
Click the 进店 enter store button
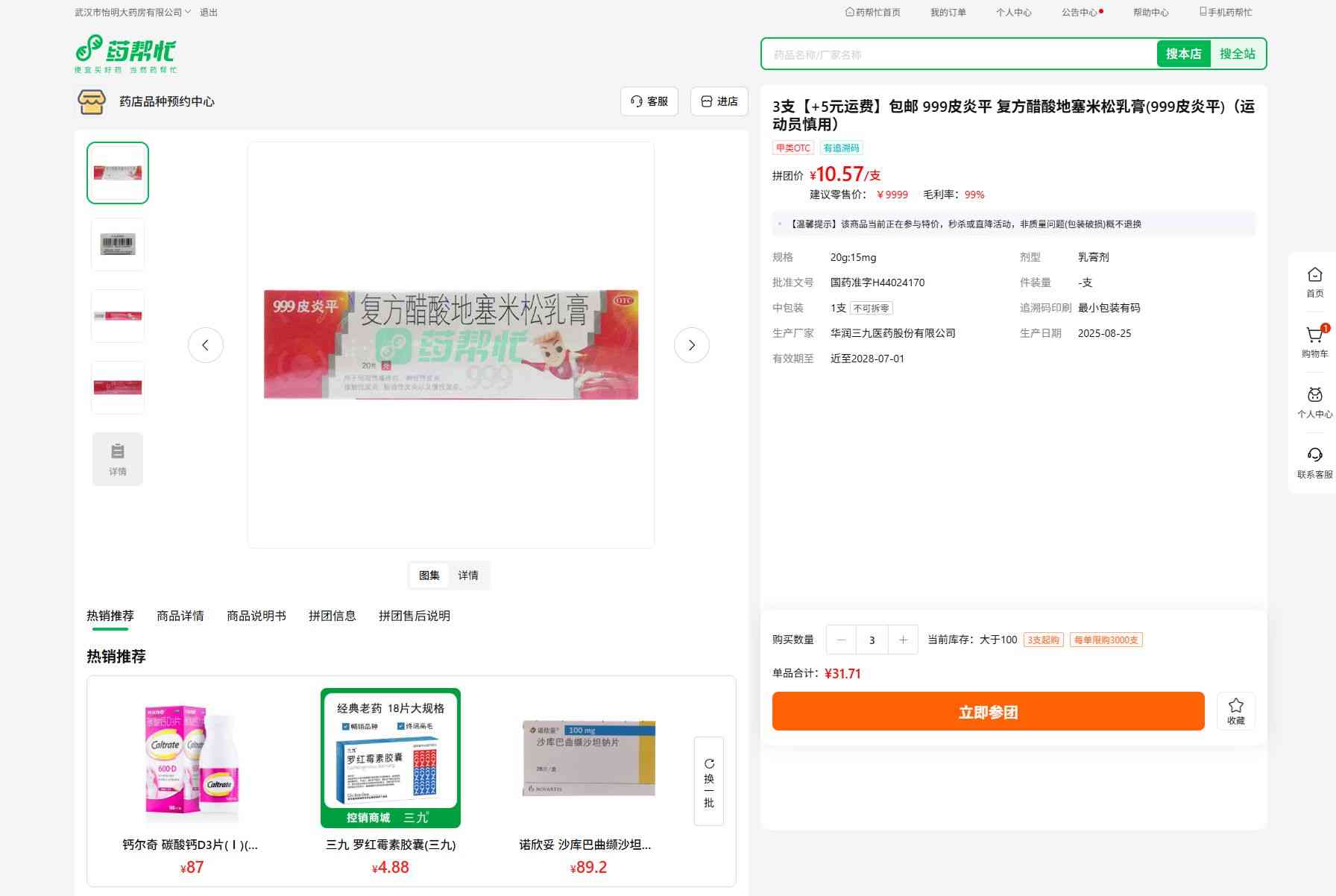[719, 101]
